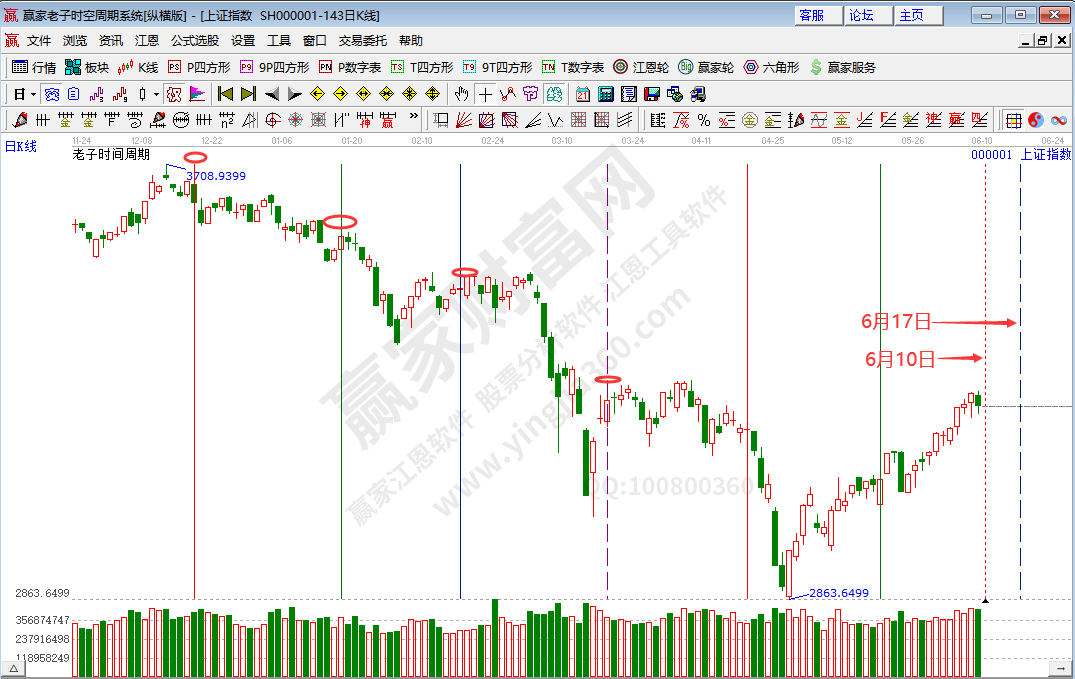Open the 日 period dropdown arrow
The image size is (1075, 679).
tap(33, 94)
